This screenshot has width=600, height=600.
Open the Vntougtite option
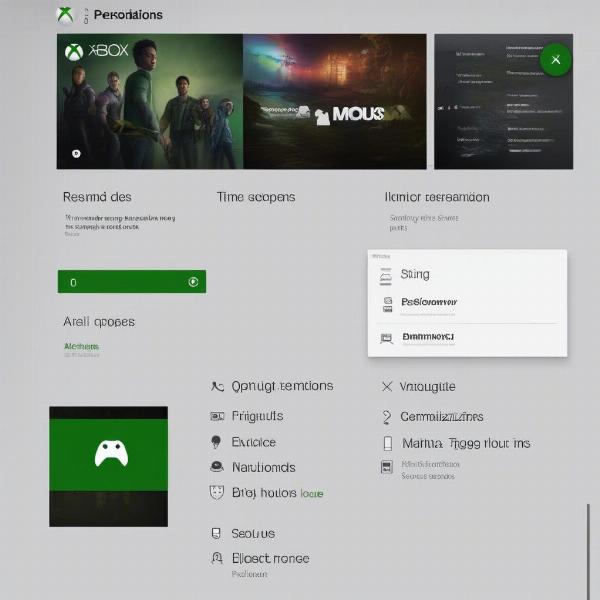tap(427, 386)
